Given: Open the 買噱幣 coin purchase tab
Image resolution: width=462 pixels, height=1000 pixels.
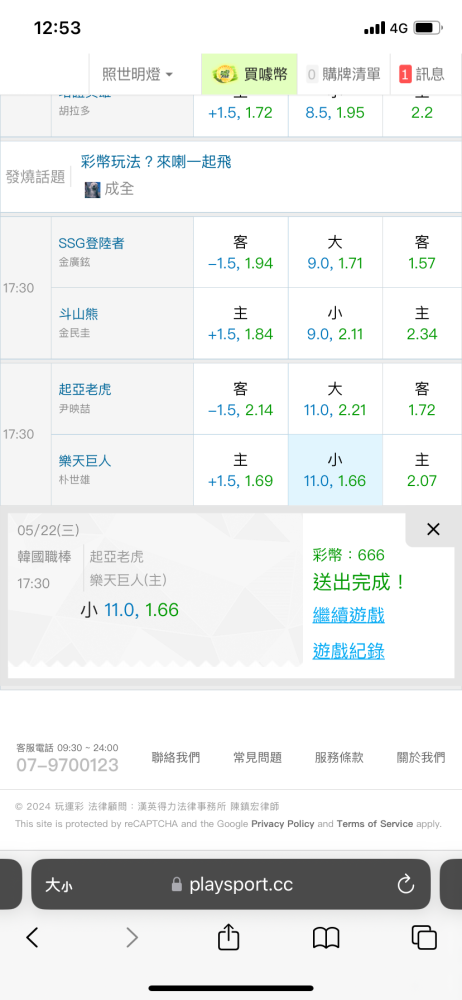Looking at the screenshot, I should (x=250, y=75).
